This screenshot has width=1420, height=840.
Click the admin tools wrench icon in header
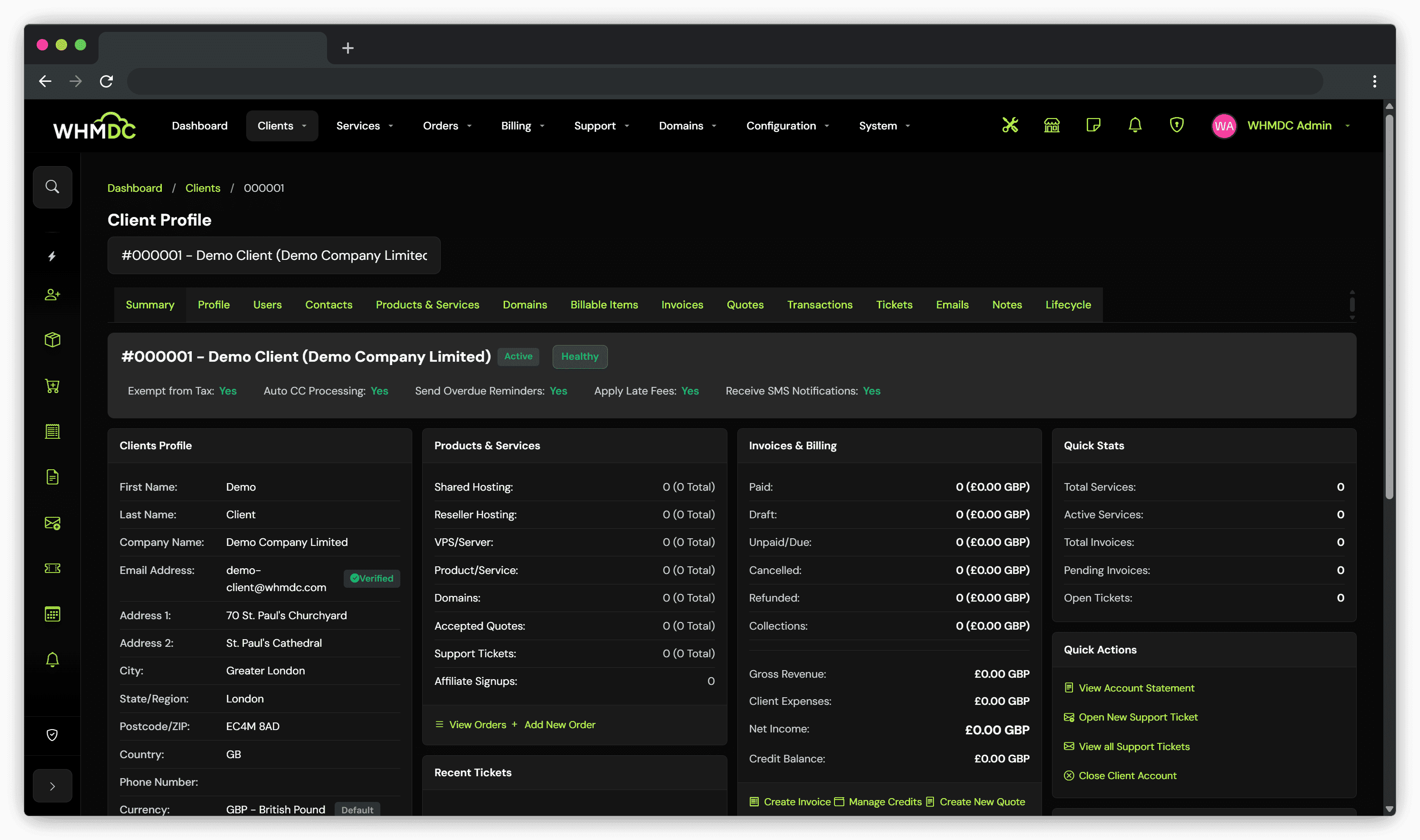(x=1011, y=125)
